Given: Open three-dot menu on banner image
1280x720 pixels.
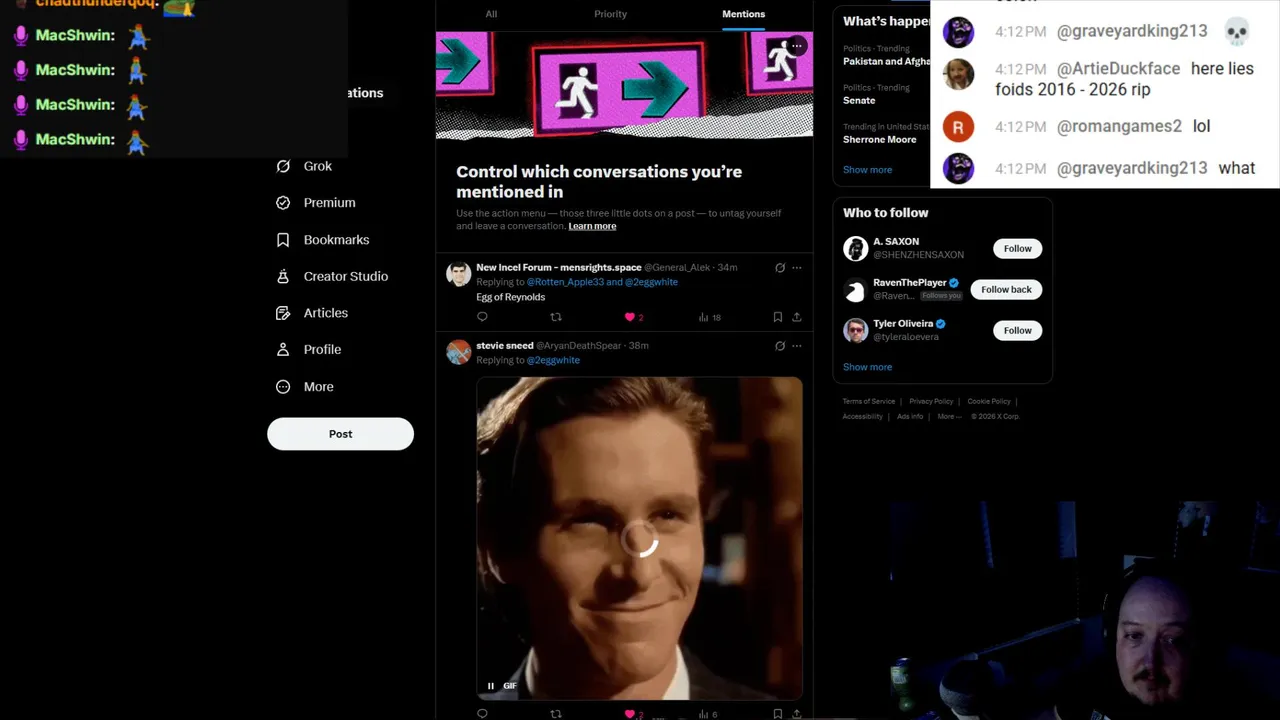Looking at the screenshot, I should pos(797,46).
